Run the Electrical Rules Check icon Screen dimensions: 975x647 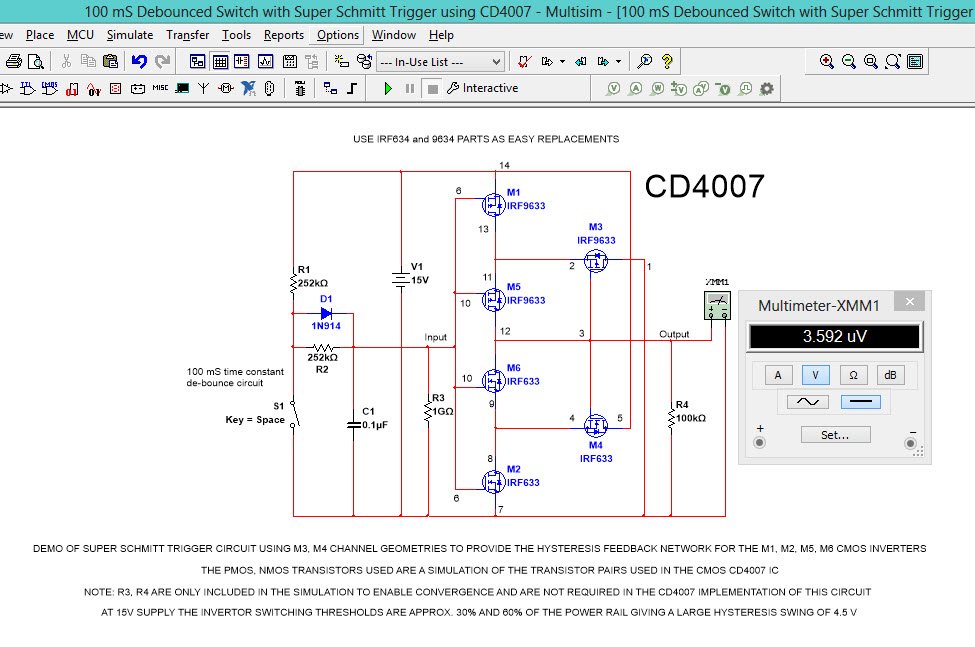point(524,61)
